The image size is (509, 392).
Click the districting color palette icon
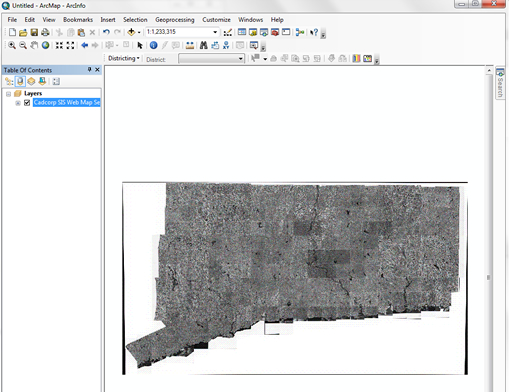tap(356, 59)
